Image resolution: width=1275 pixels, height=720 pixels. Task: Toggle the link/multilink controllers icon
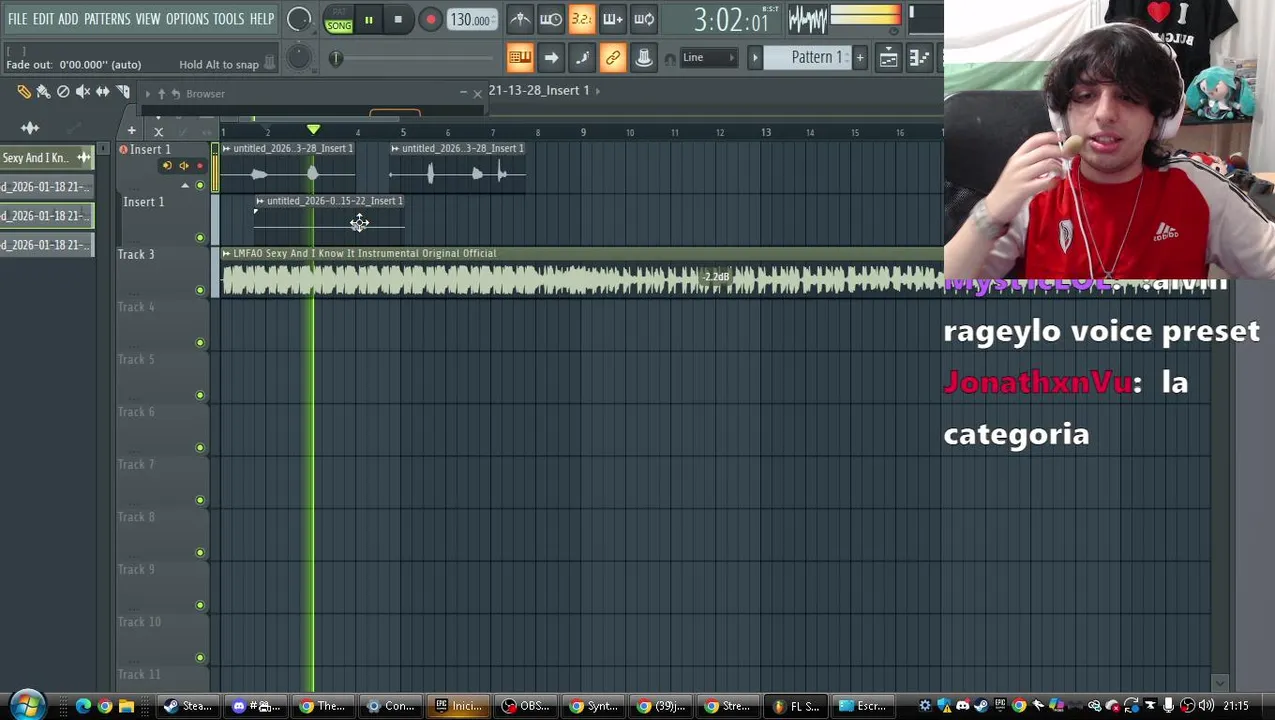tap(613, 58)
